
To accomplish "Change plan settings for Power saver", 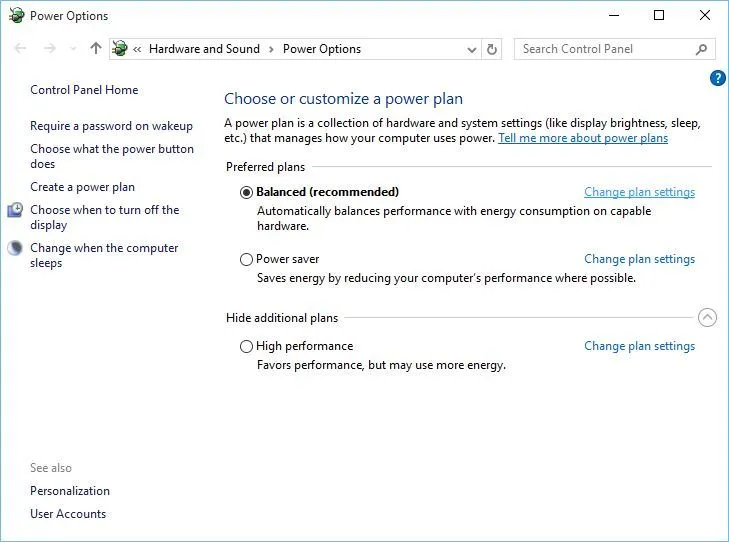I will pos(639,259).
